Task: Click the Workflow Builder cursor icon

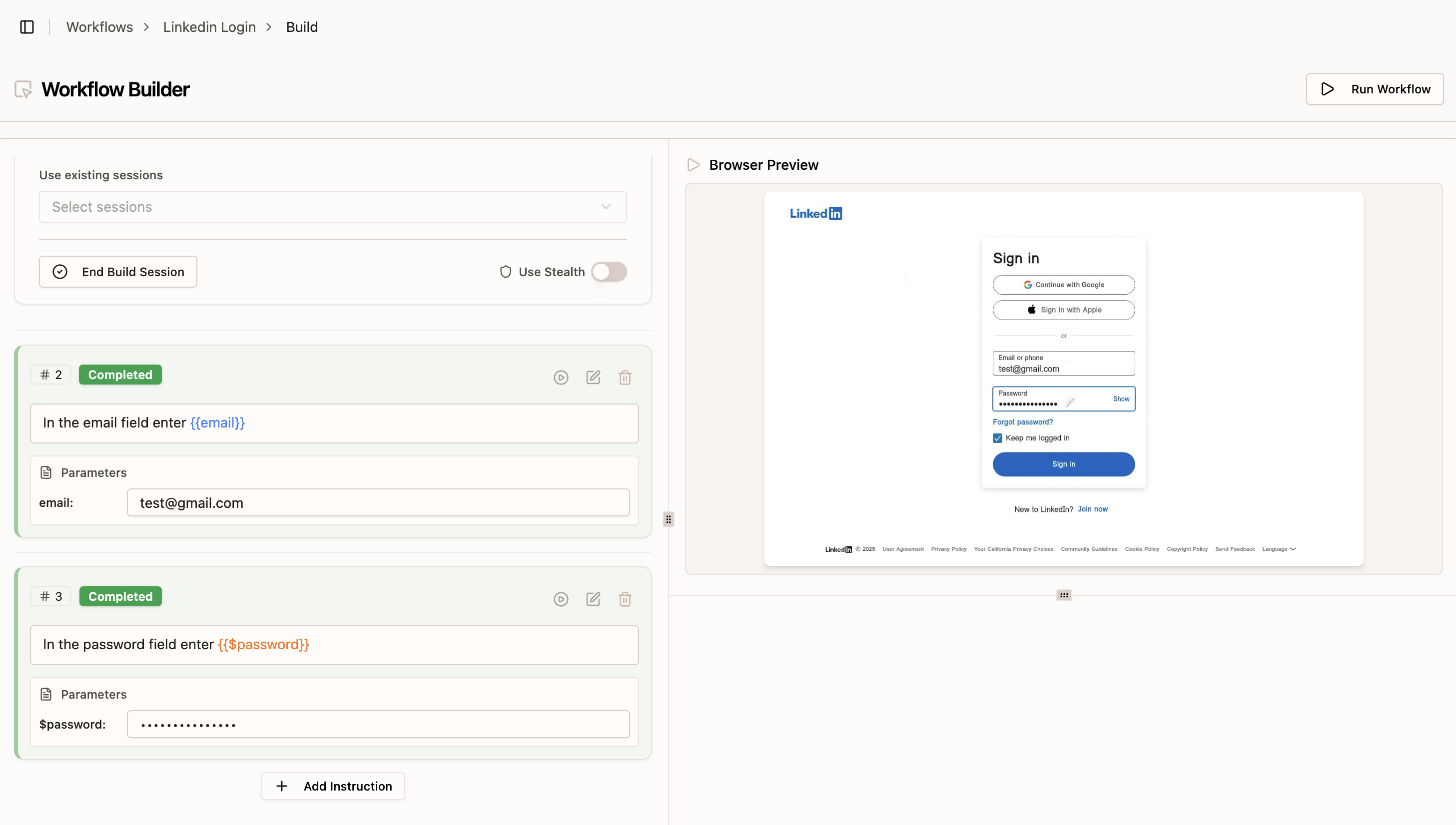Action: [22, 88]
